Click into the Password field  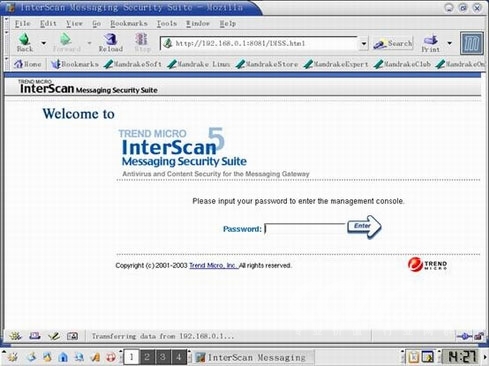305,229
